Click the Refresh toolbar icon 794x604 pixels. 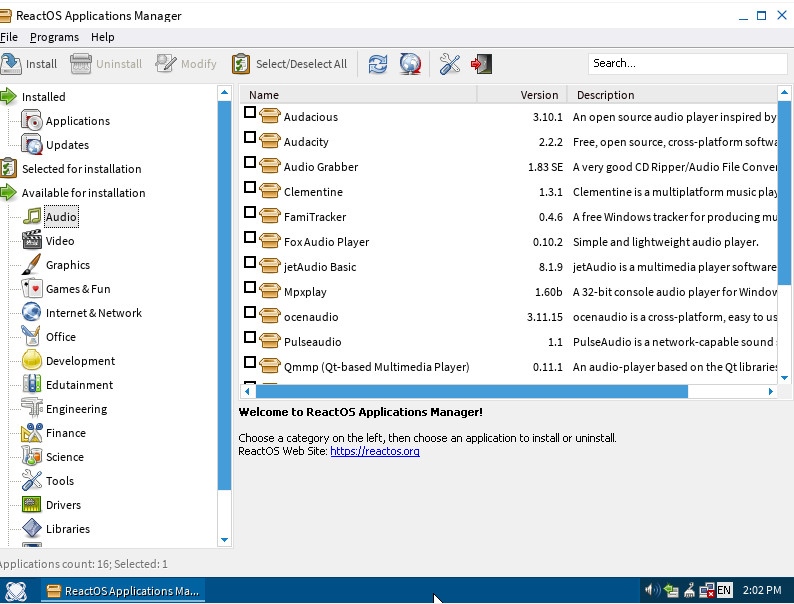tap(378, 64)
